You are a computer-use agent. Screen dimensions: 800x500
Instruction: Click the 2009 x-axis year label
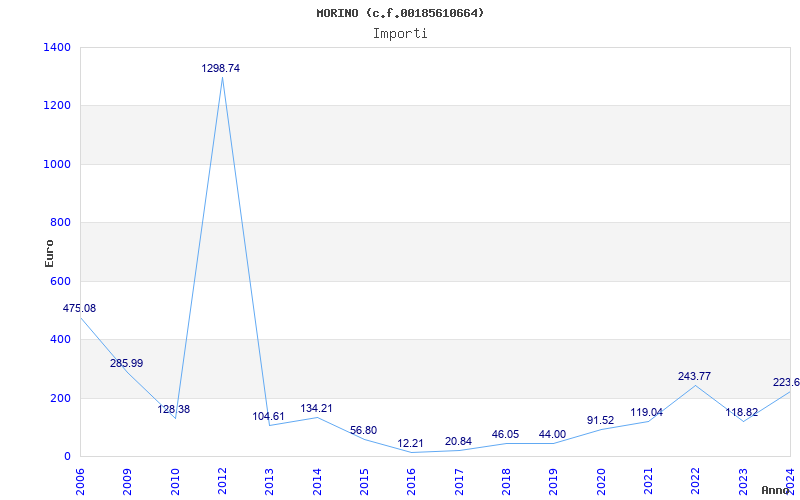pyautogui.click(x=127, y=482)
